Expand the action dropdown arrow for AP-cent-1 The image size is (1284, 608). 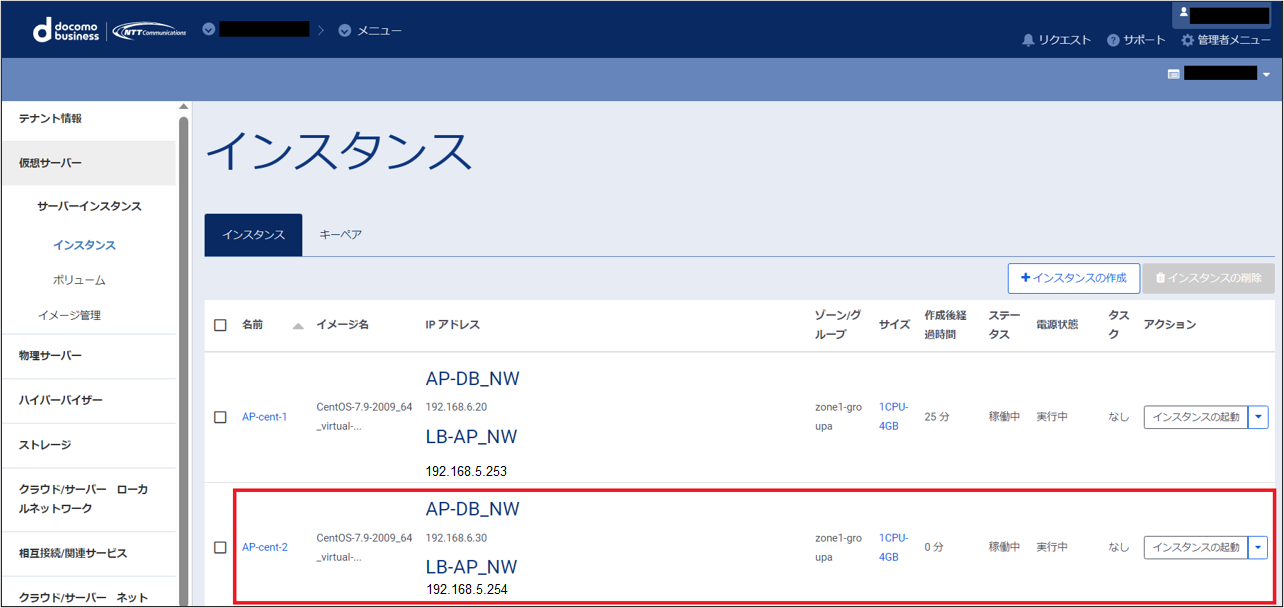tap(1258, 417)
